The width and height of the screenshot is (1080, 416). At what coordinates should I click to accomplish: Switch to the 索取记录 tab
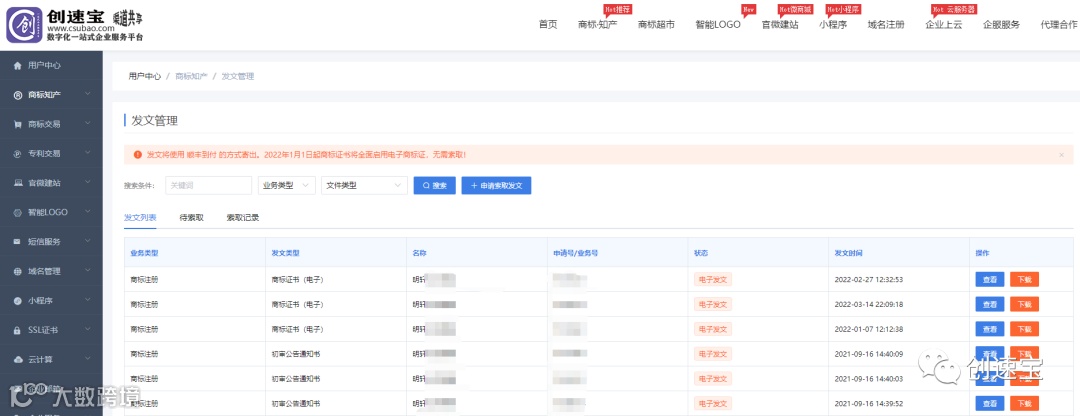pyautogui.click(x=242, y=218)
